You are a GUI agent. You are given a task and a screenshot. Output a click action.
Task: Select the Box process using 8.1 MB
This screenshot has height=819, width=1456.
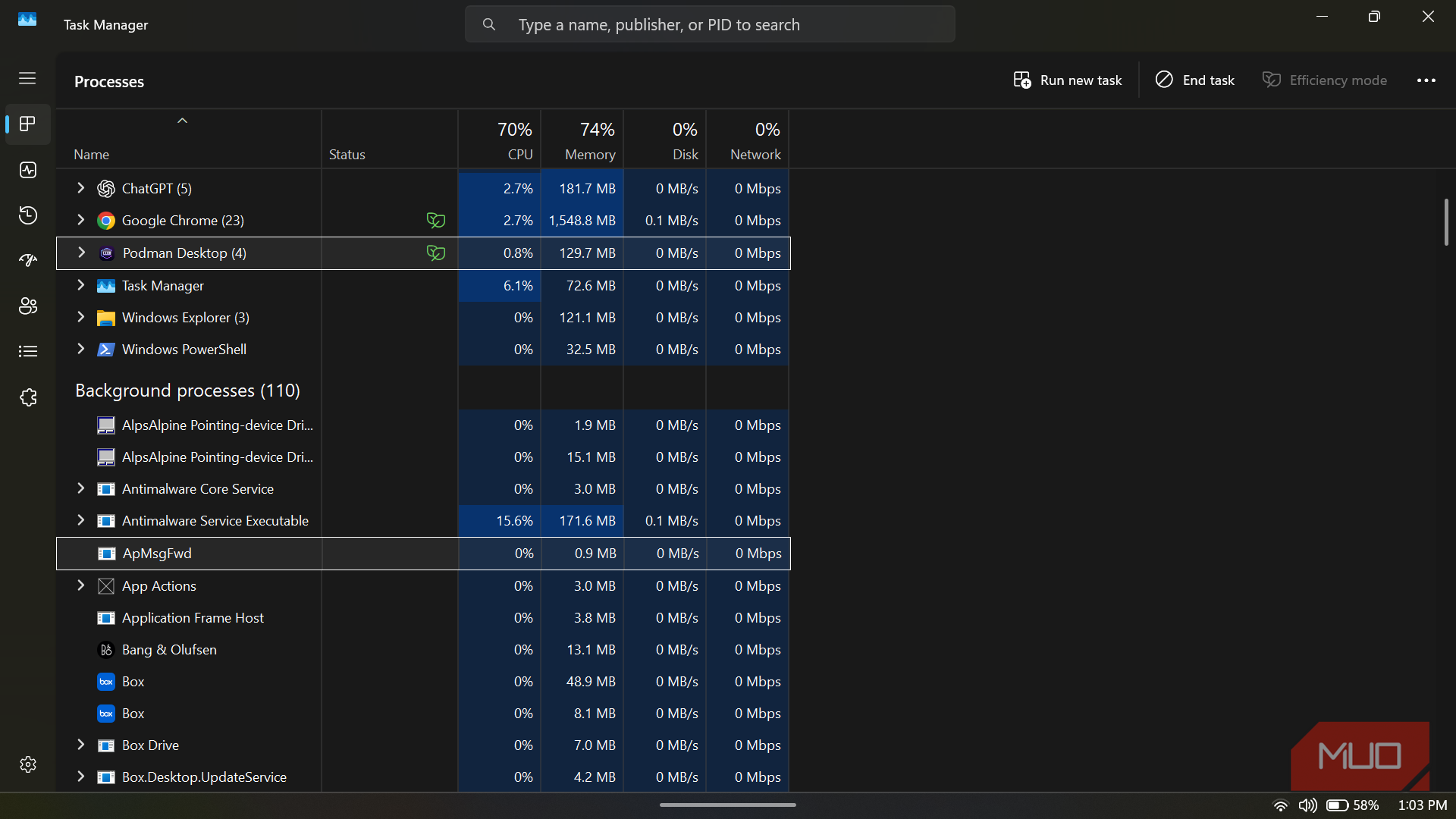(x=423, y=714)
